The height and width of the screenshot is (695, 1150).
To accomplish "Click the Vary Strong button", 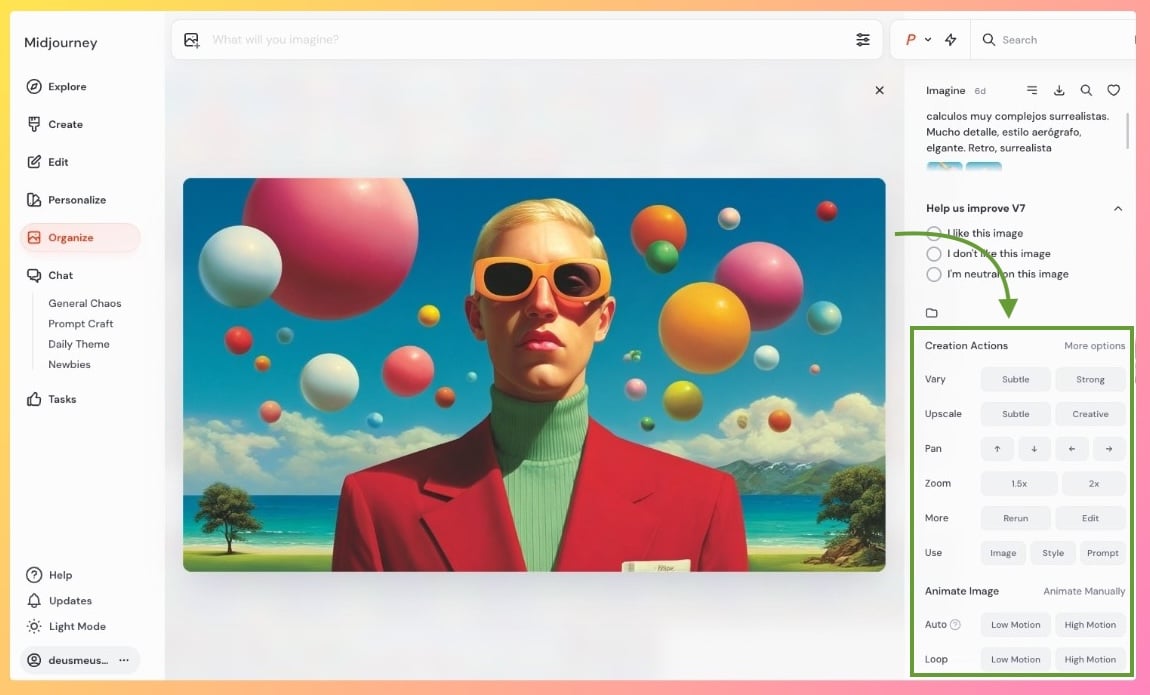I will (x=1090, y=380).
